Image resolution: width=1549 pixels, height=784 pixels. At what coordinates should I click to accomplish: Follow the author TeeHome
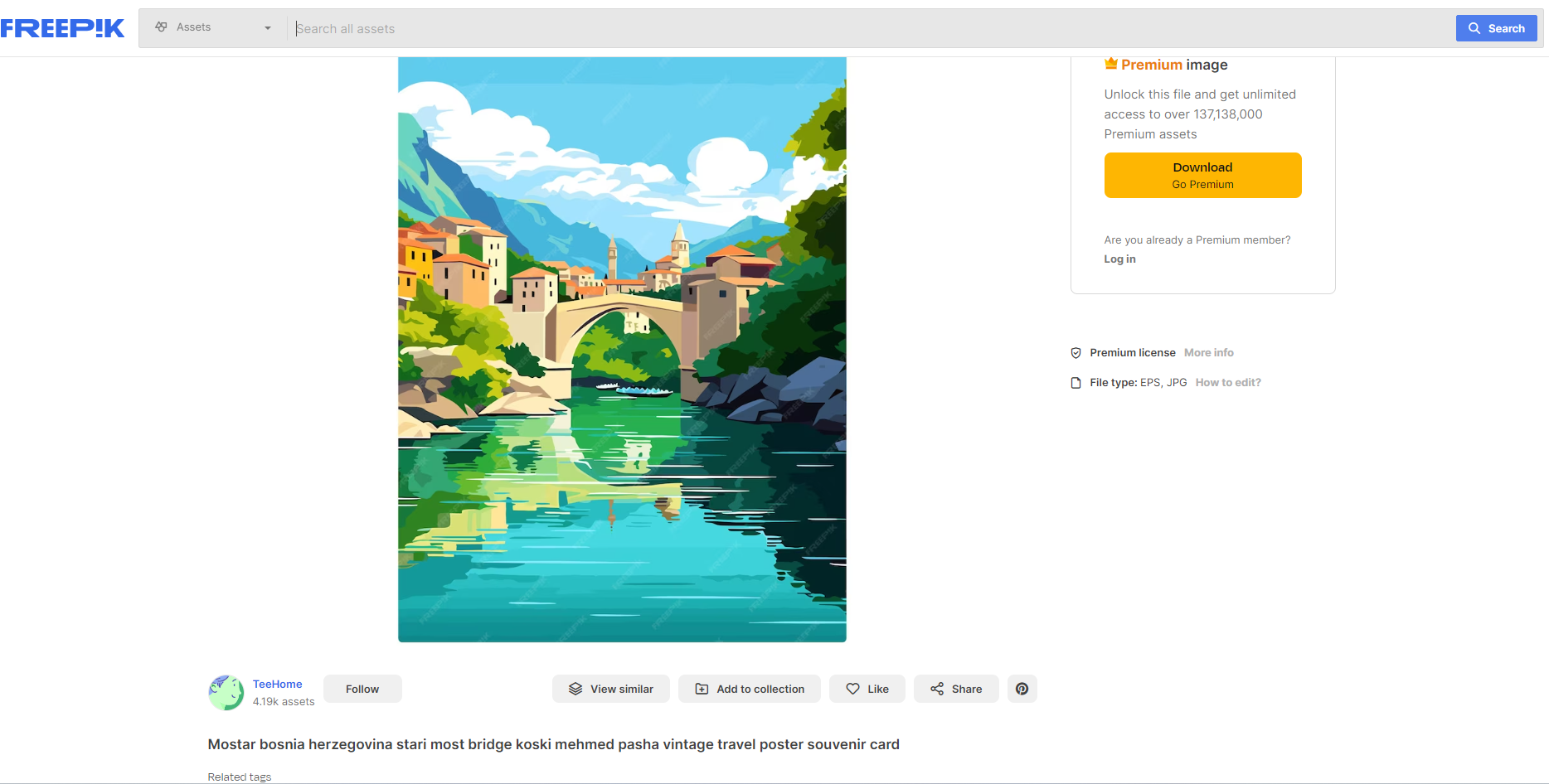tap(362, 689)
